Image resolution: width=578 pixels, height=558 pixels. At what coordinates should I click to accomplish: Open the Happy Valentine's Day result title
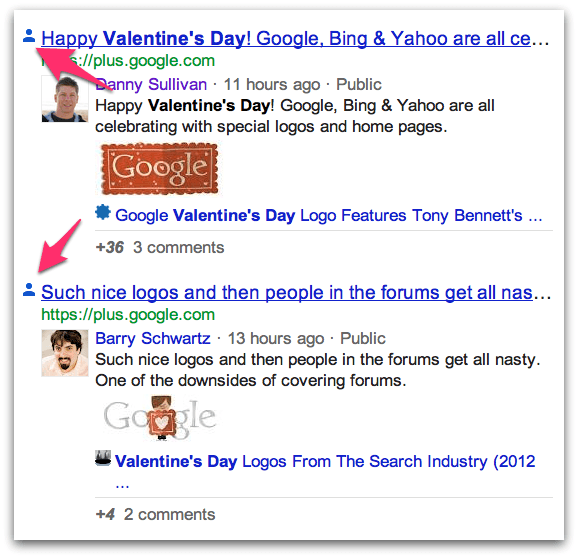(286, 38)
